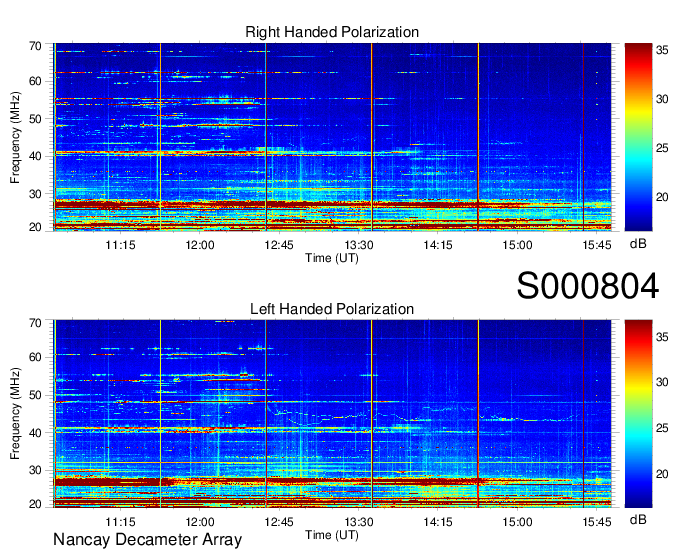This screenshot has height=552, width=680.
Task: Click the 50 MHz label on the top plot
Action: pos(35,119)
